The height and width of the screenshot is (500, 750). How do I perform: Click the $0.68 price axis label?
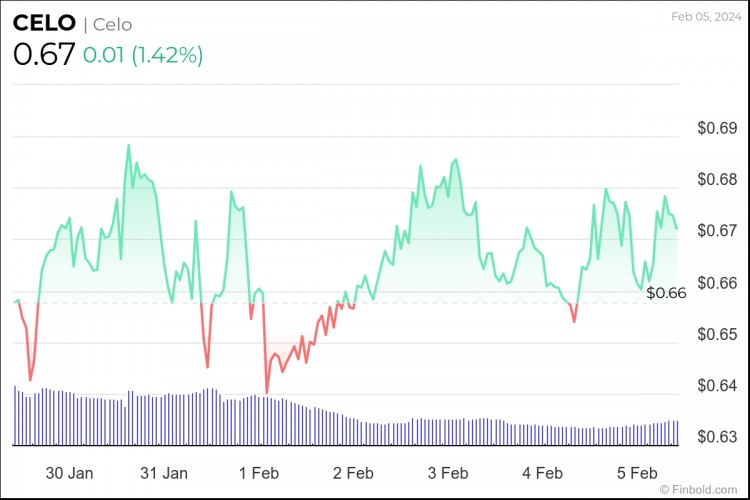point(716,180)
